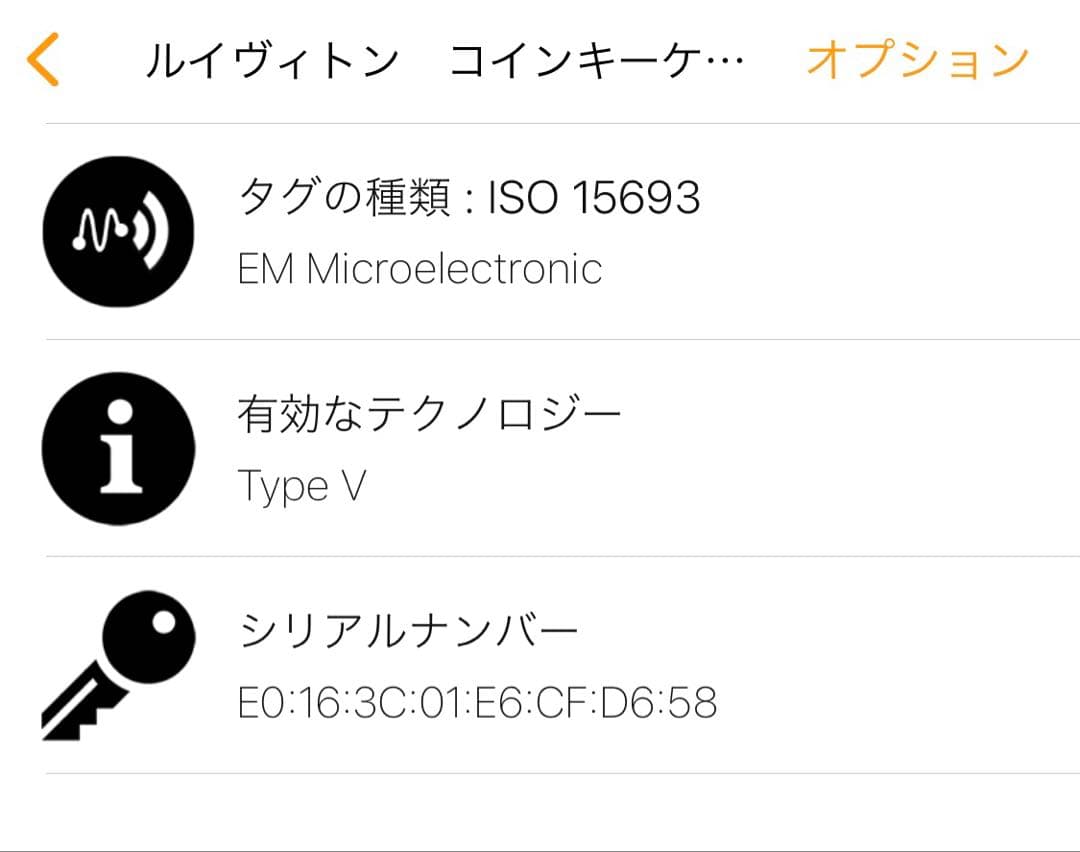Tap the ellipsis at the title's end

tap(726, 64)
